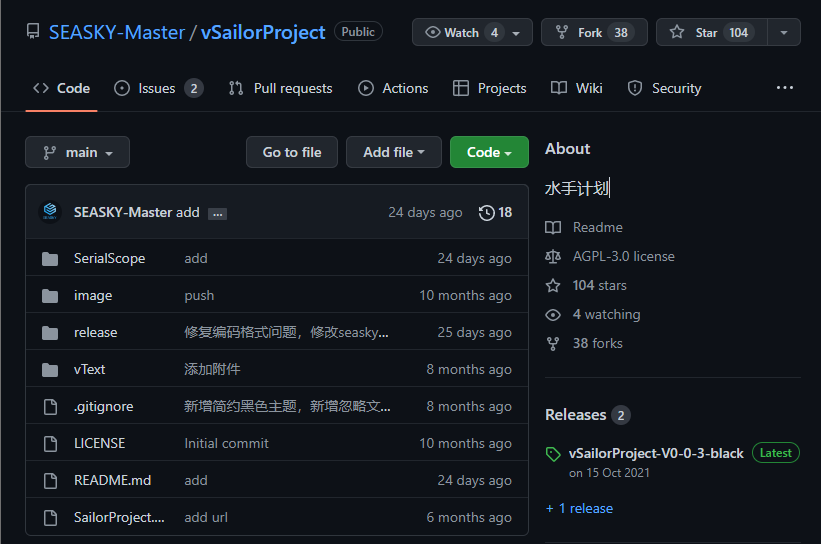
Task: Open the 'add url' commit message
Action: (206, 518)
